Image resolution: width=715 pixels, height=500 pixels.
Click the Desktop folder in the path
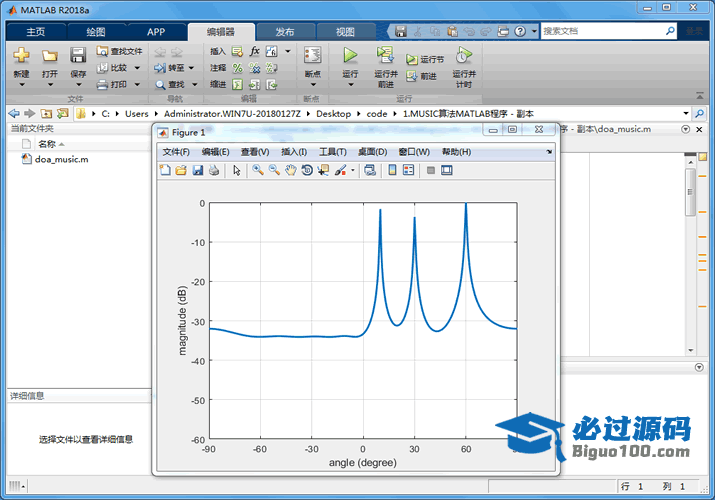(x=333, y=114)
